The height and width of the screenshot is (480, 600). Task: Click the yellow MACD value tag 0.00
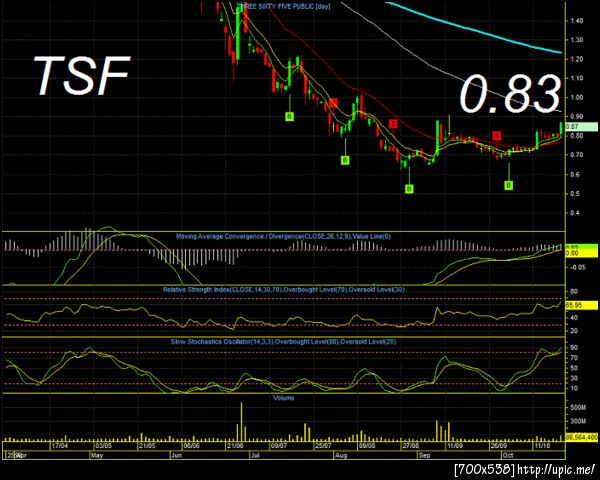[581, 253]
